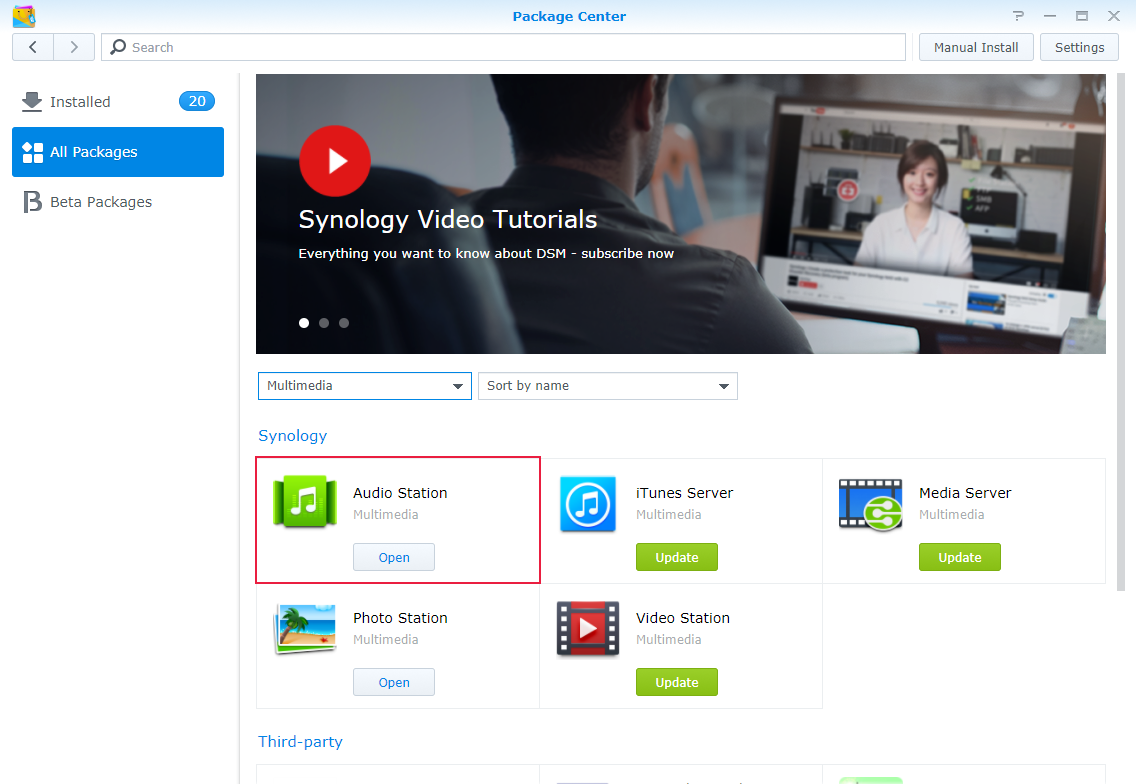Select Beta Packages in the sidebar

coord(118,202)
